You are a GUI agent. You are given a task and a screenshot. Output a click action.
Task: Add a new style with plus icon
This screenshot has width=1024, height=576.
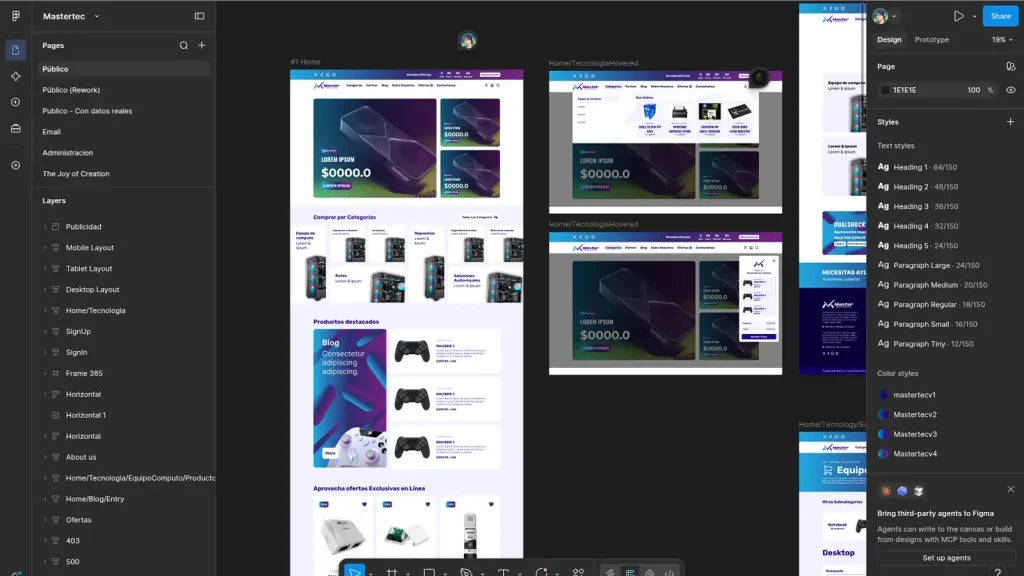coord(1010,122)
